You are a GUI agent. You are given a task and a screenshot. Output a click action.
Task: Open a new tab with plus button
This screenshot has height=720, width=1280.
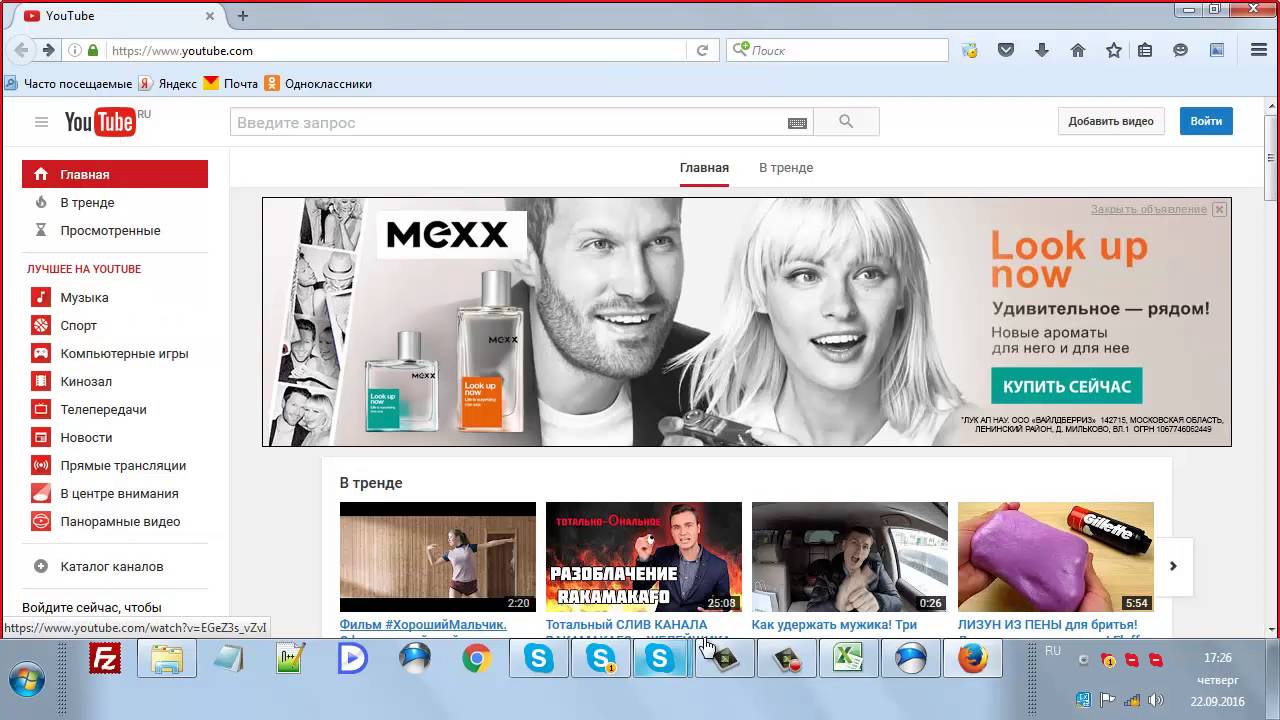[242, 16]
